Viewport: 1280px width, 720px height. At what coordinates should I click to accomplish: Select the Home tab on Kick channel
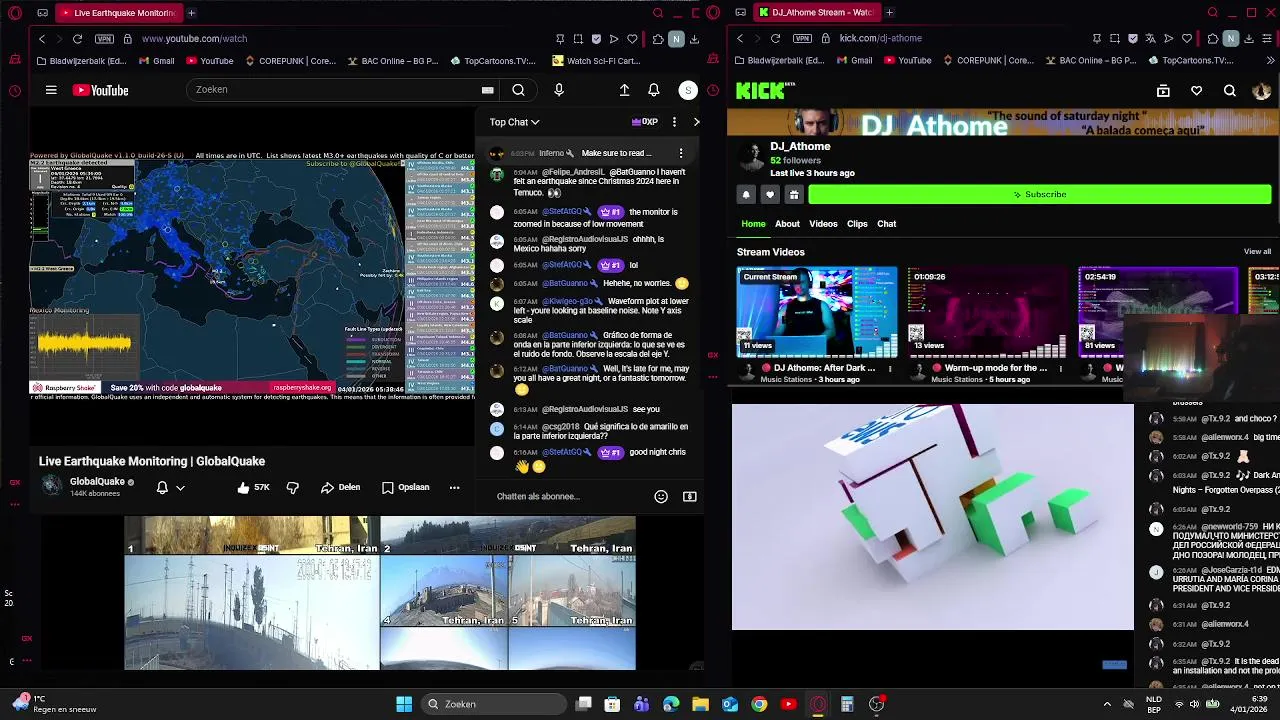pyautogui.click(x=753, y=224)
